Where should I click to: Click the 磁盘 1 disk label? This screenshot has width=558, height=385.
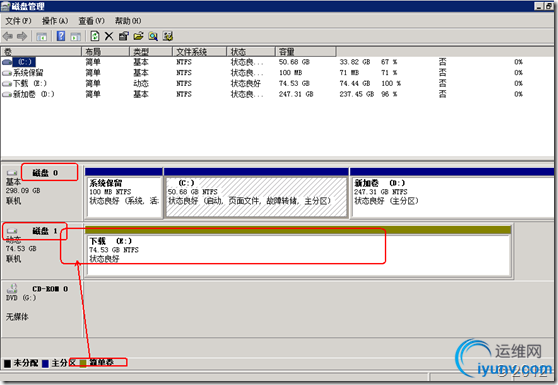click(x=45, y=231)
